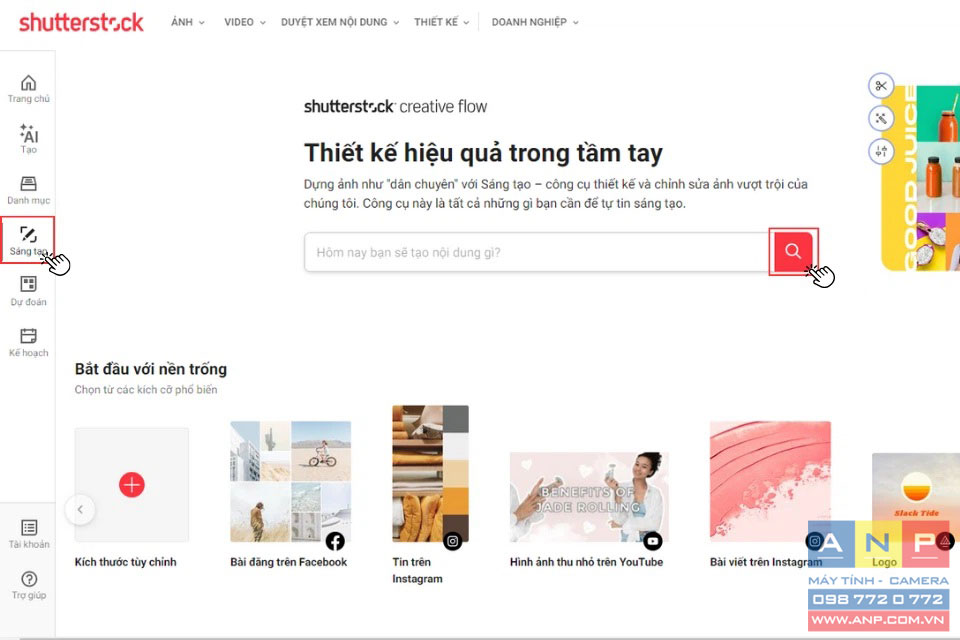Image resolution: width=960 pixels, height=640 pixels.
Task: Open the Kế hoạch calendar icon
Action: [x=28, y=342]
